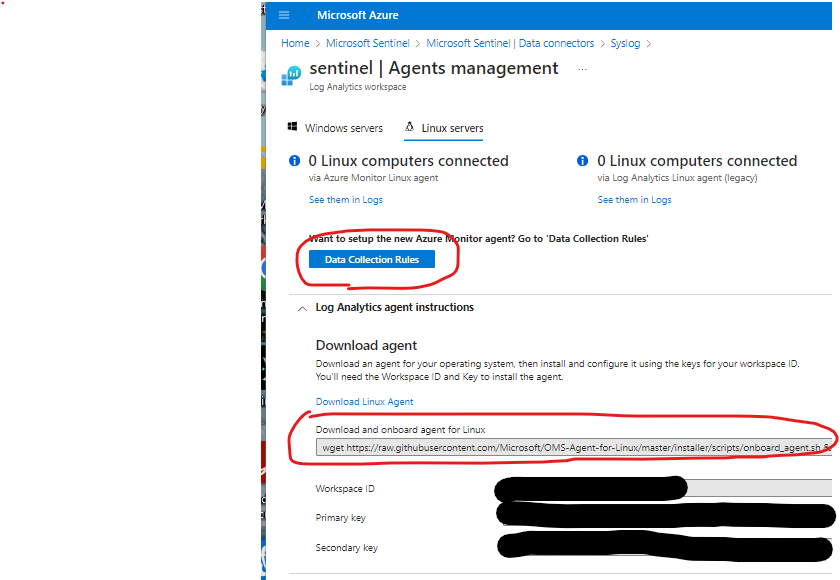Click the Secondary key label
840x580 pixels.
coord(347,548)
